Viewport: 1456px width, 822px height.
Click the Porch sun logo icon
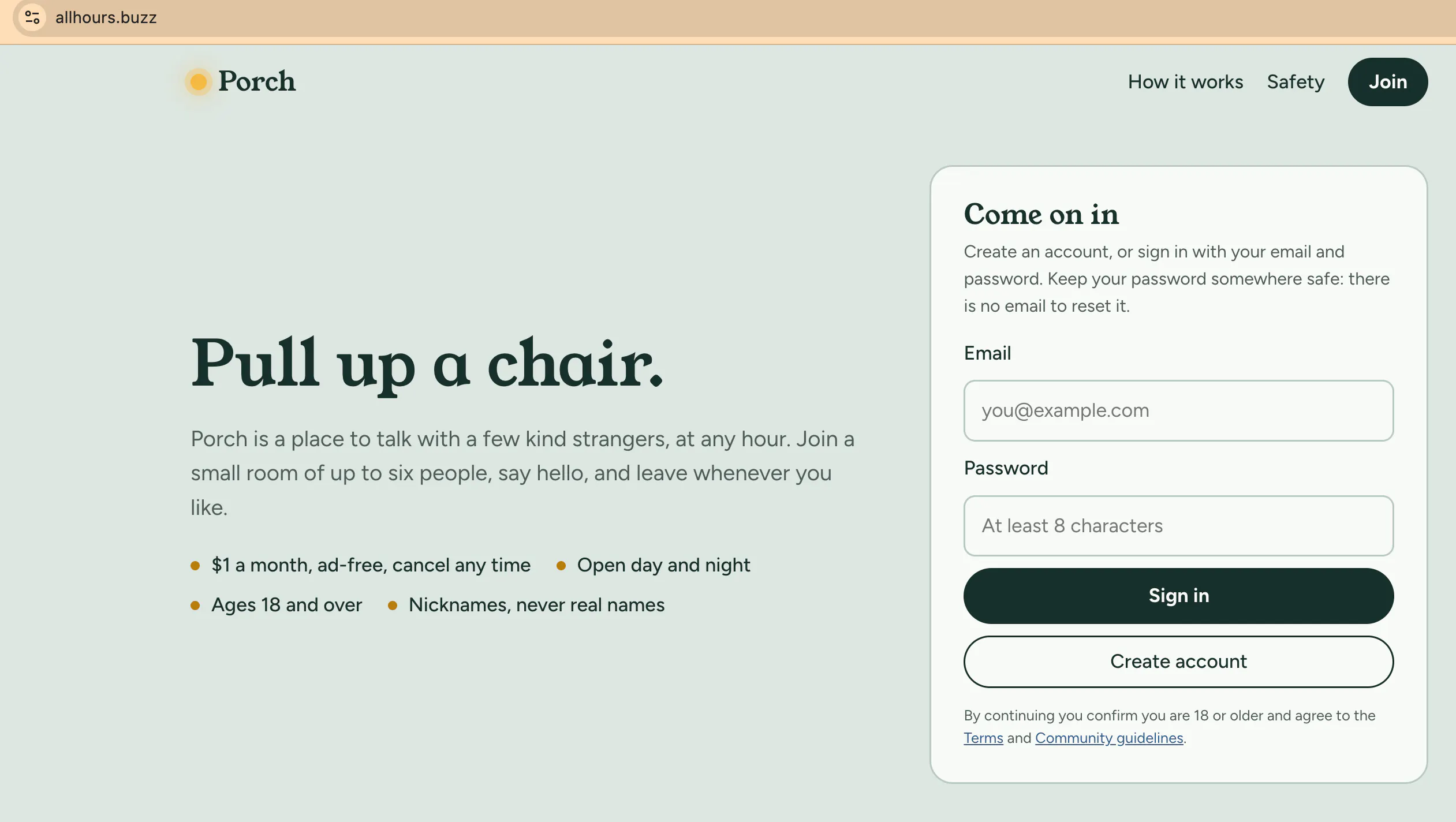coord(198,81)
